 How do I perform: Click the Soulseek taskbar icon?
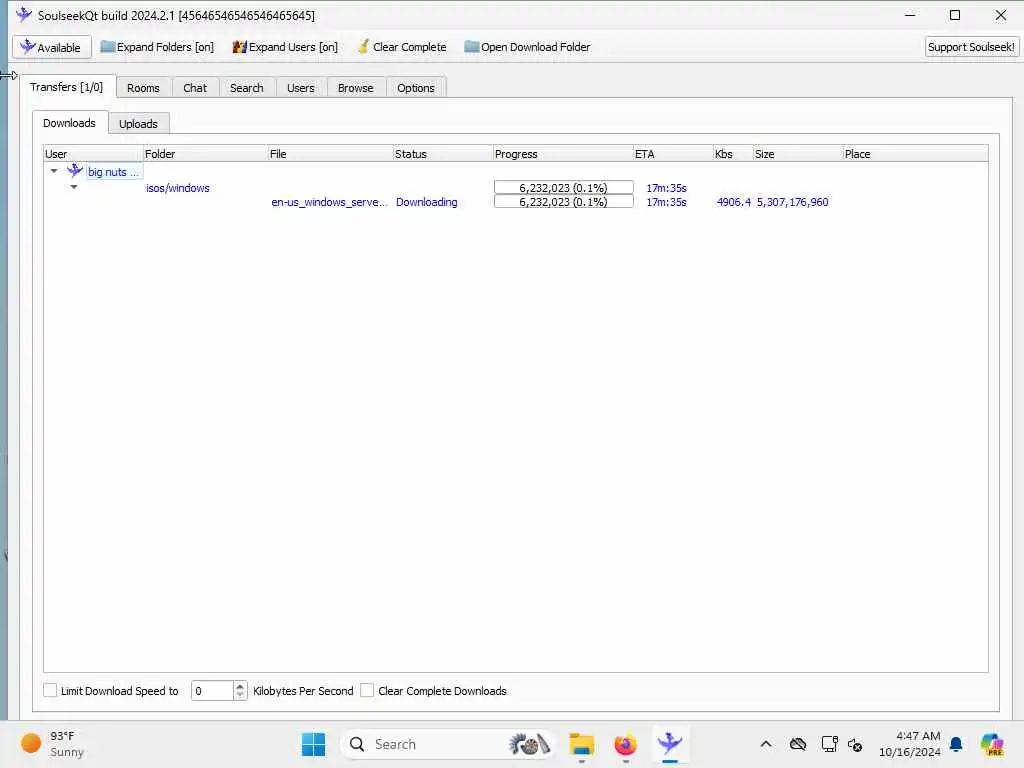[669, 743]
